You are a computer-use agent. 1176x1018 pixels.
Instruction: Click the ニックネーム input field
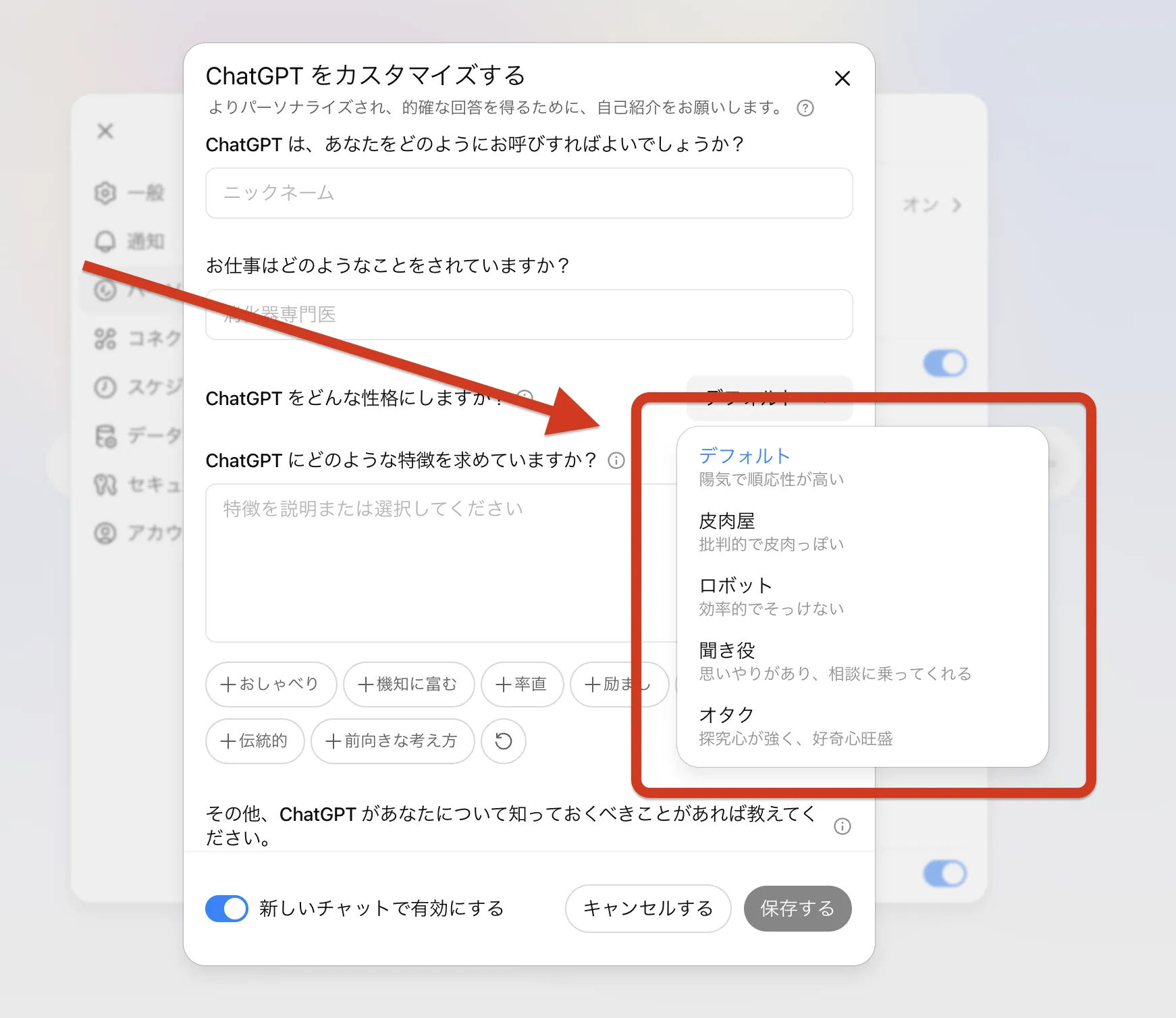(529, 193)
